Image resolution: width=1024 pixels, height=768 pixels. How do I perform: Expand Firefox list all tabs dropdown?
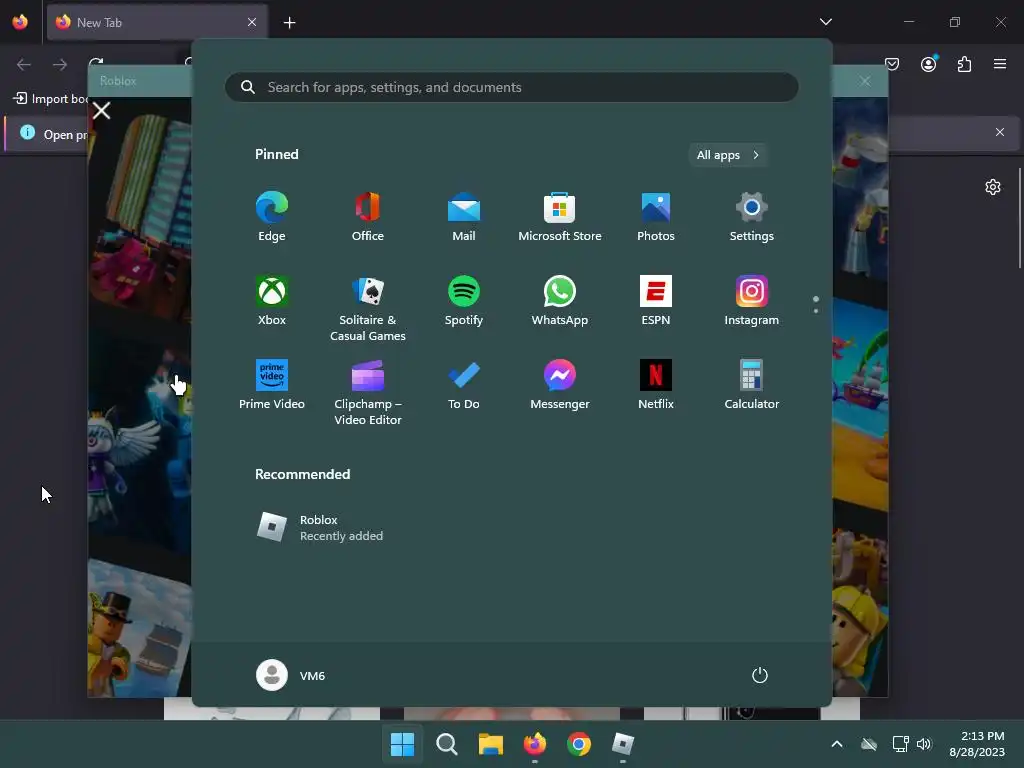coord(825,22)
